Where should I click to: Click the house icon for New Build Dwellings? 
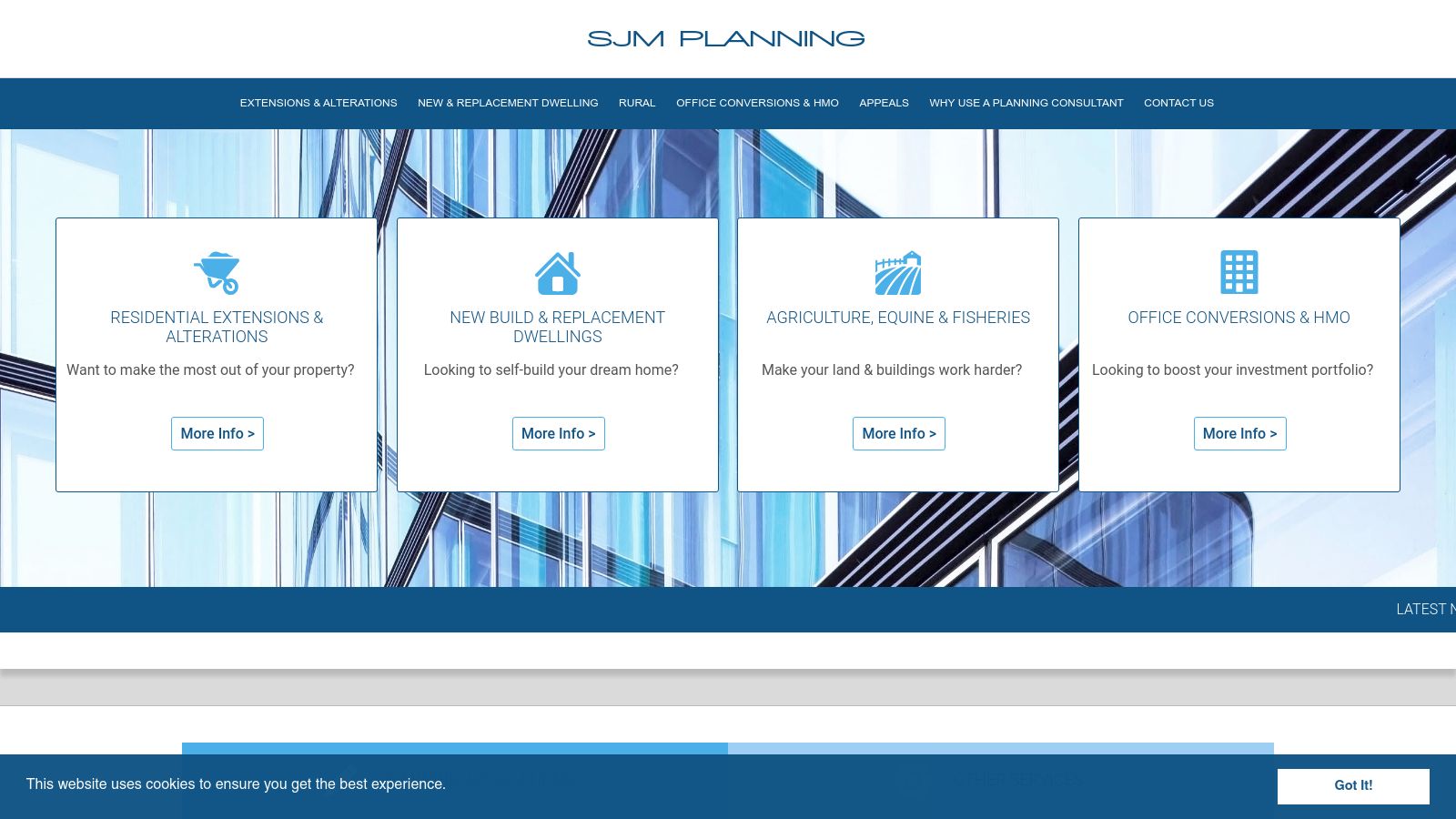click(558, 272)
